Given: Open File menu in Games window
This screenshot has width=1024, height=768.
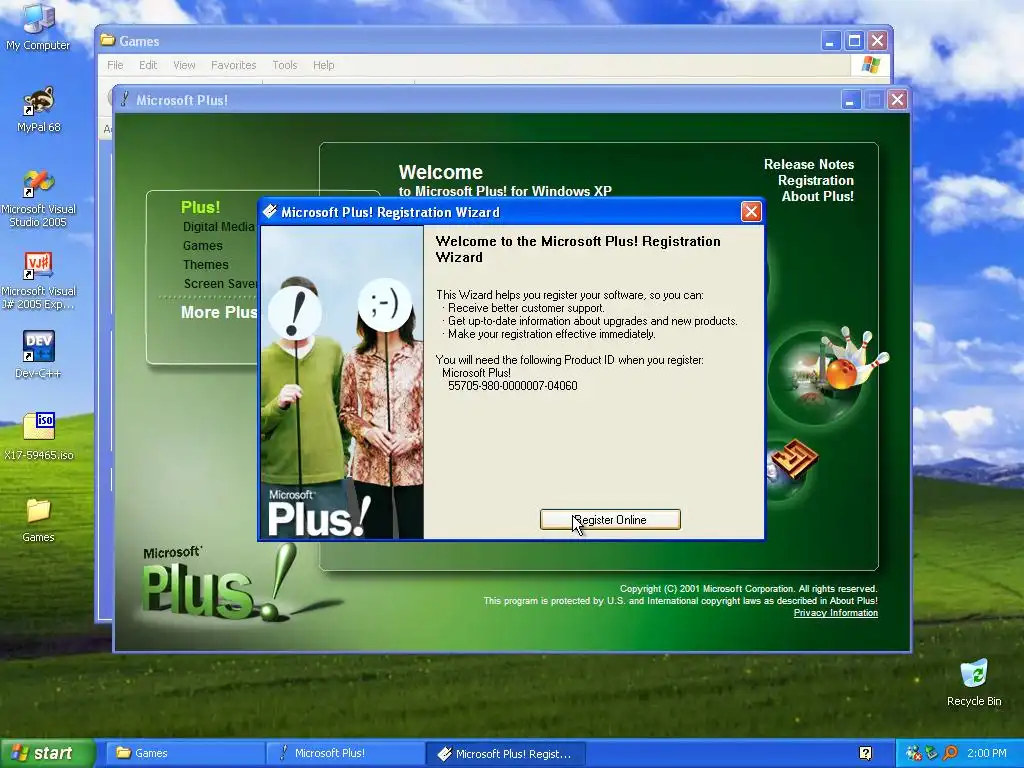Looking at the screenshot, I should 115,65.
